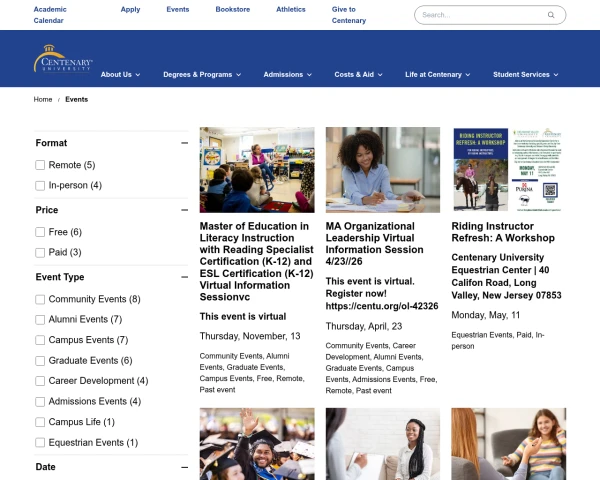The height and width of the screenshot is (480, 600).
Task: Open the Admissions dropdown menu
Action: point(287,75)
